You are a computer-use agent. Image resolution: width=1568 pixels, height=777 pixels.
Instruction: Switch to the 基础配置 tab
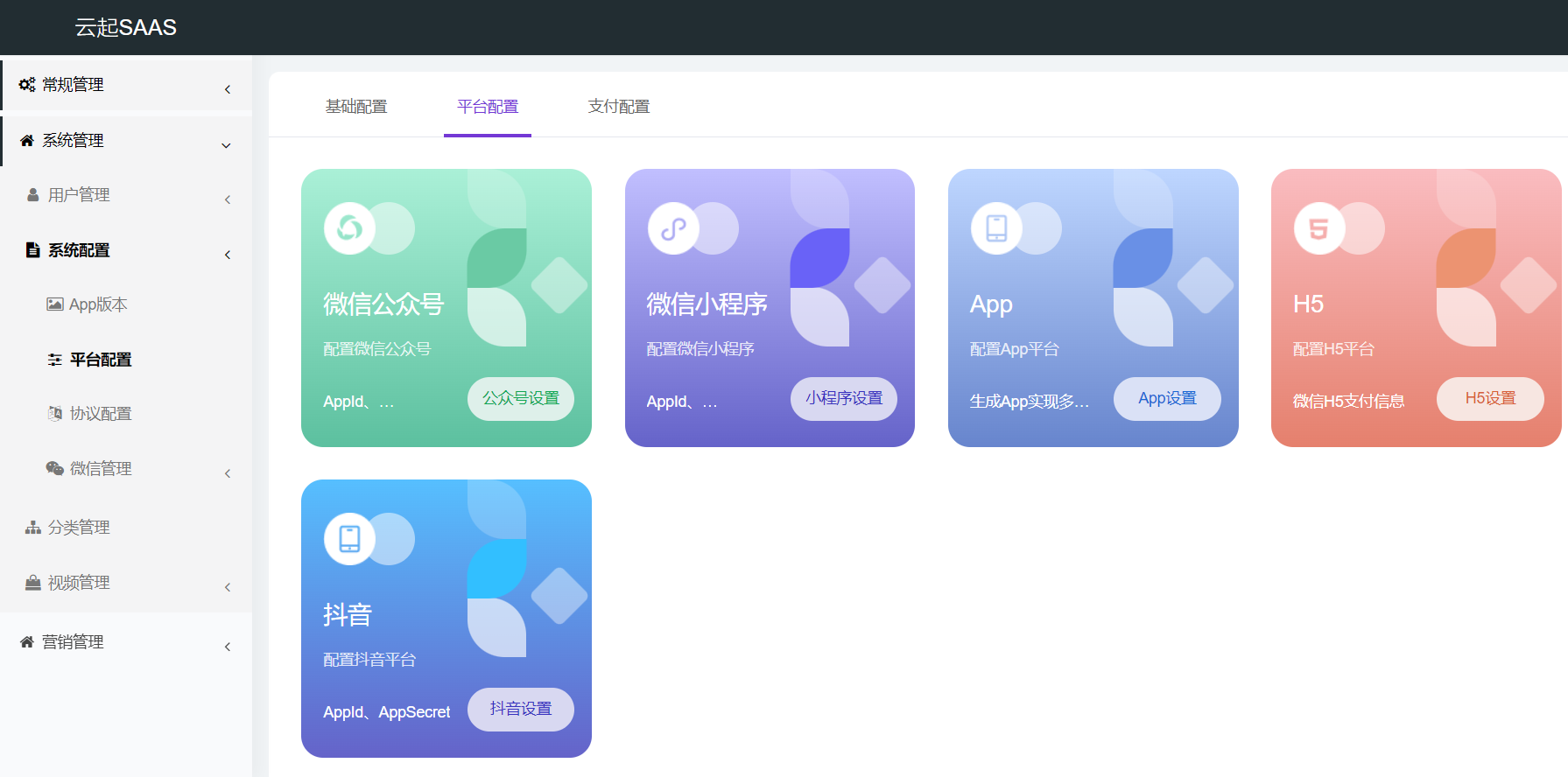(356, 107)
